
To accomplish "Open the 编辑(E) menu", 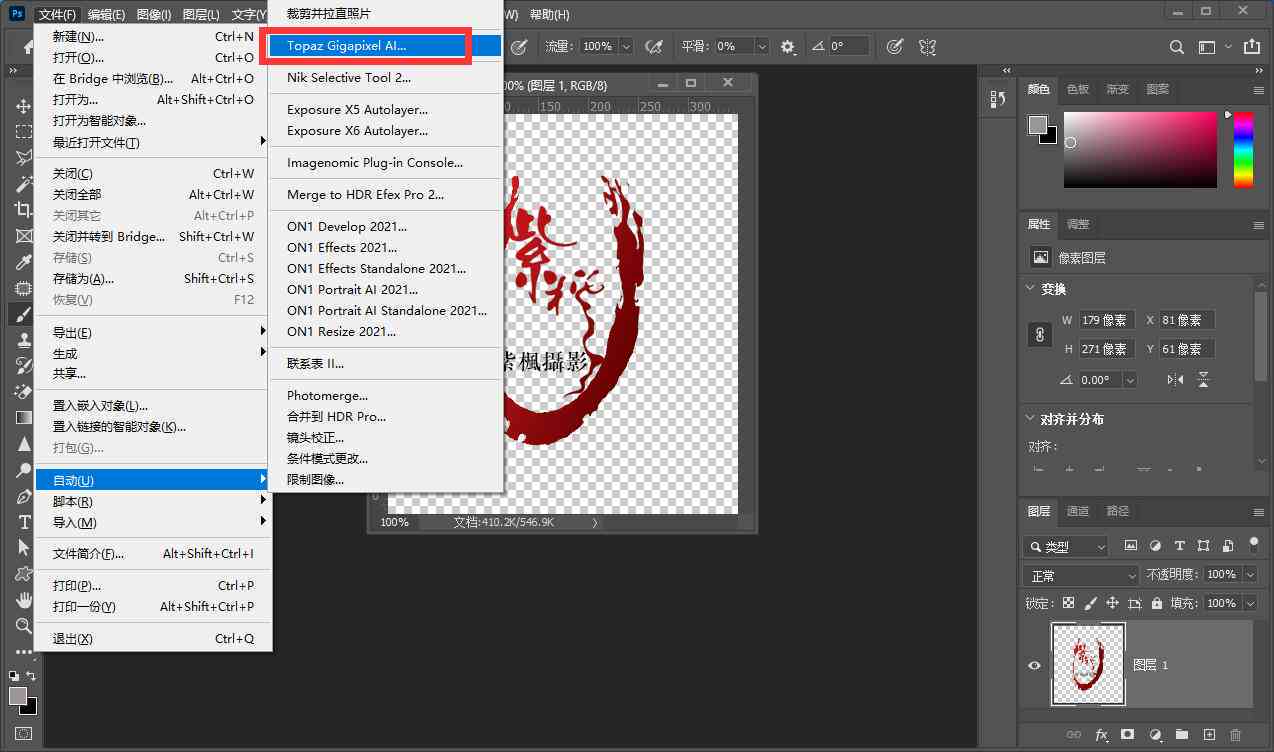I will tap(106, 15).
